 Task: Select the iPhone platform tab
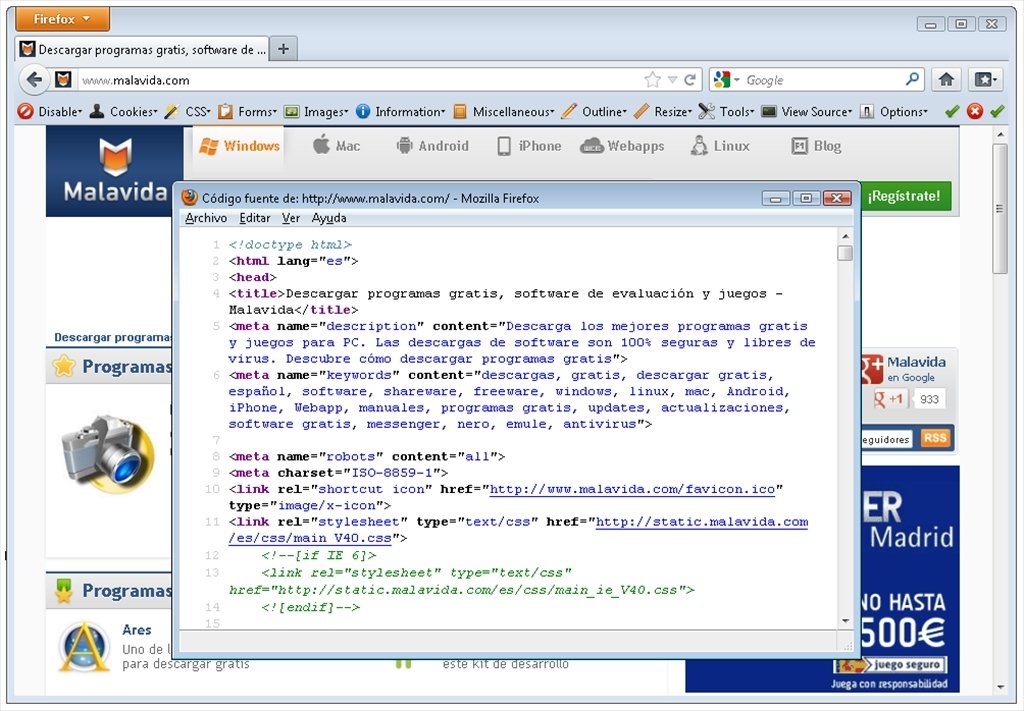click(x=528, y=146)
